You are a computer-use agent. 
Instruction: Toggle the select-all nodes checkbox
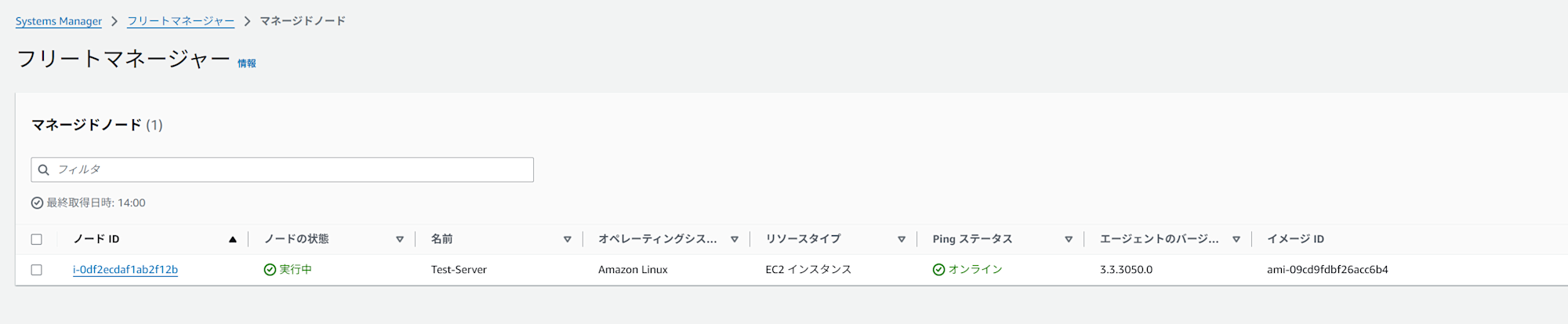(37, 239)
